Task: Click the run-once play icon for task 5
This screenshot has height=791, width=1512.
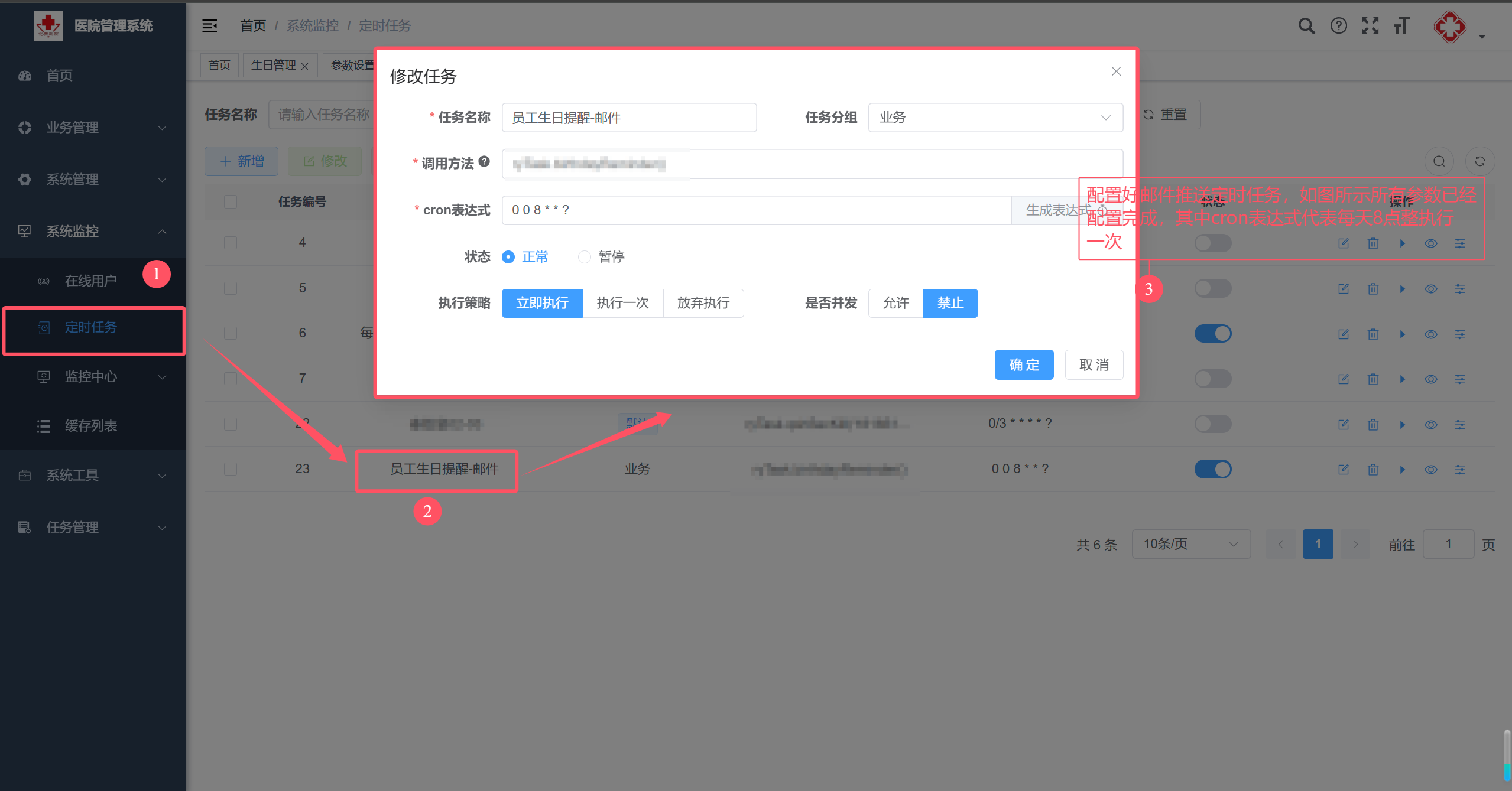Action: click(x=1402, y=289)
